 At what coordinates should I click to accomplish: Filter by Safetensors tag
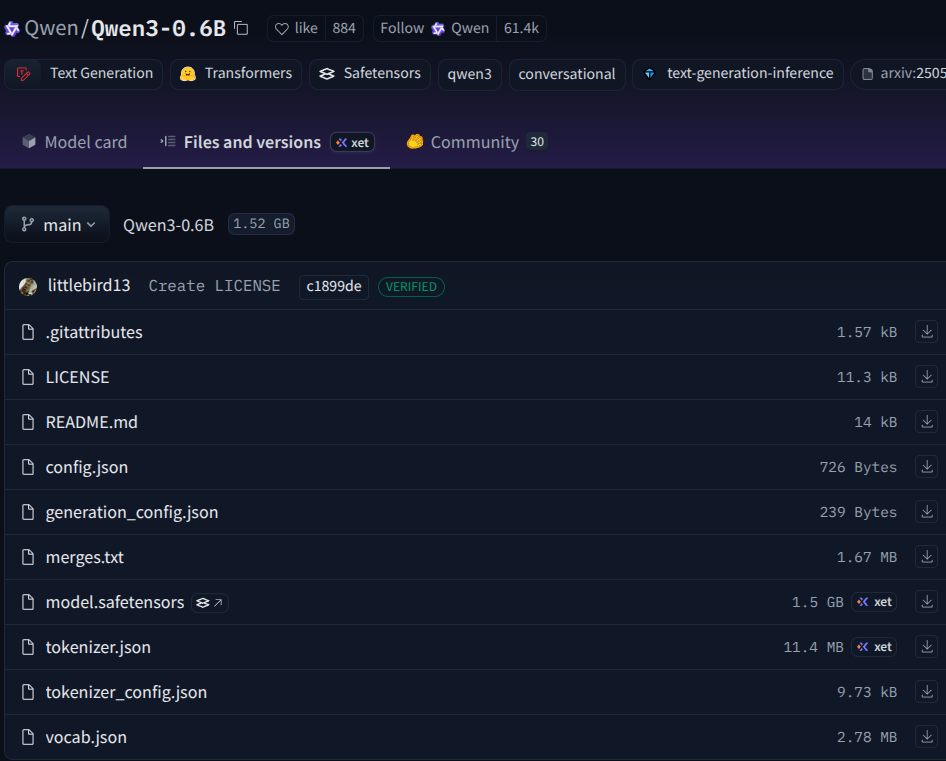click(x=370, y=74)
